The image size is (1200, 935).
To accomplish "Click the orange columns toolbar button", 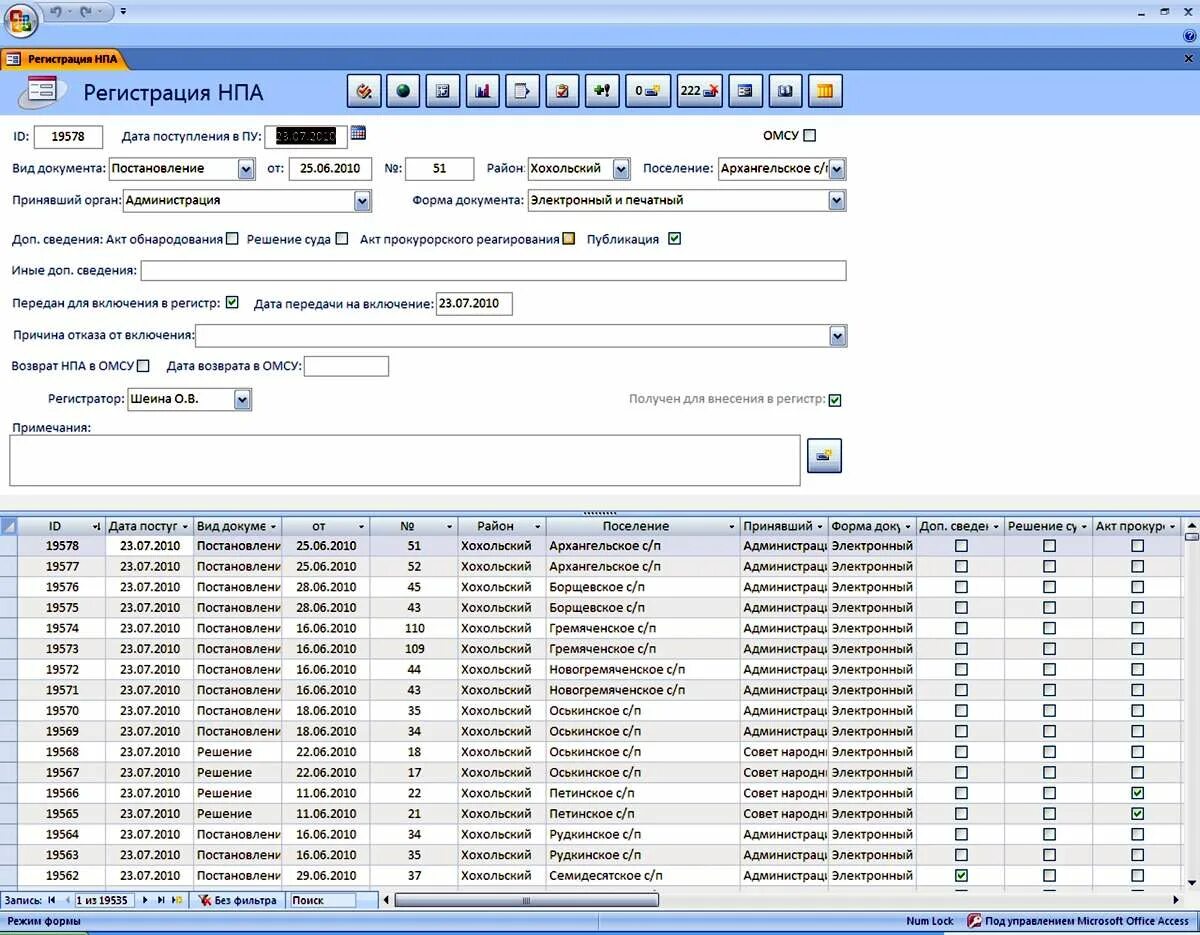I will pos(825,91).
